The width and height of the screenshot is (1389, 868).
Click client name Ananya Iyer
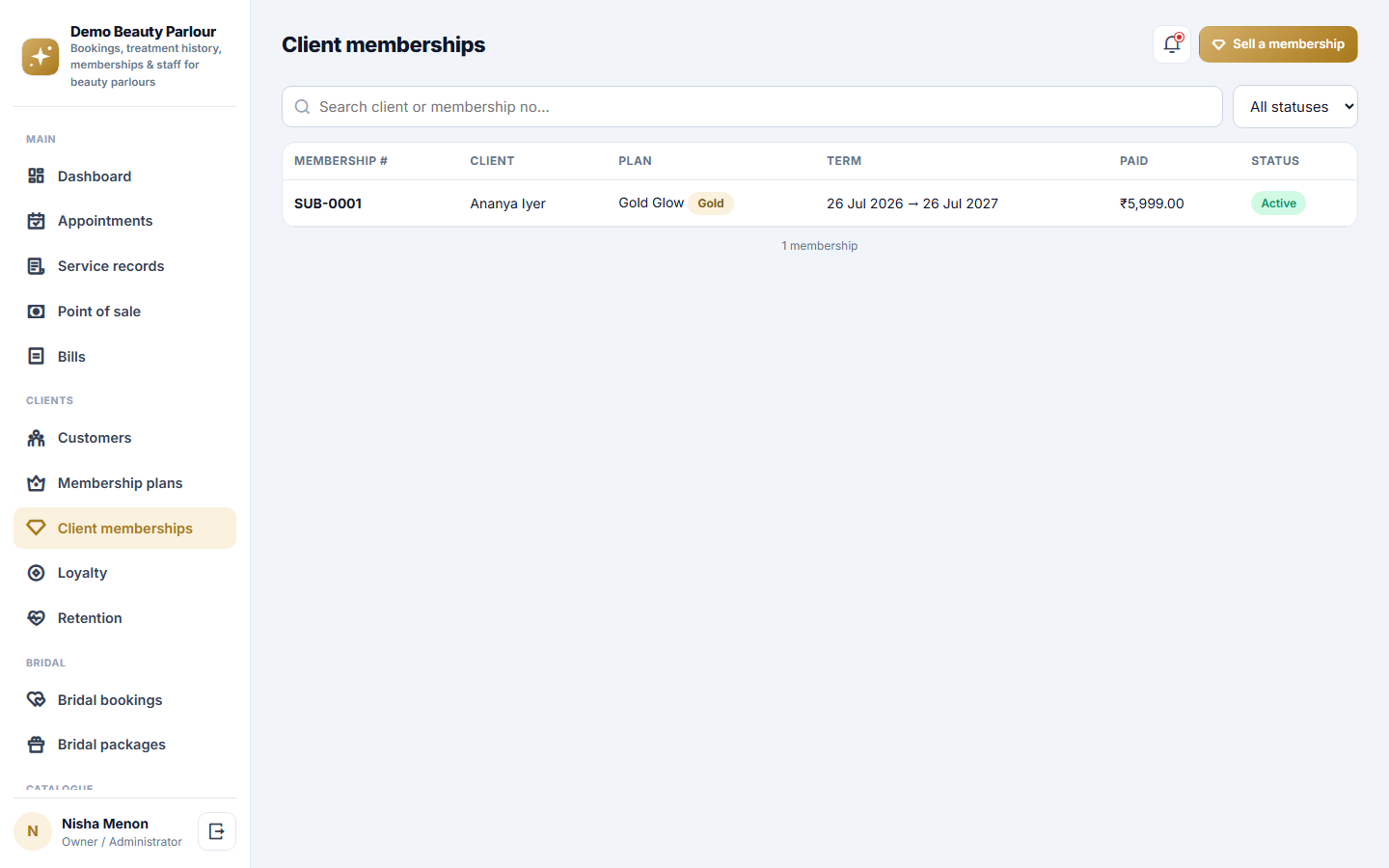[x=508, y=203]
